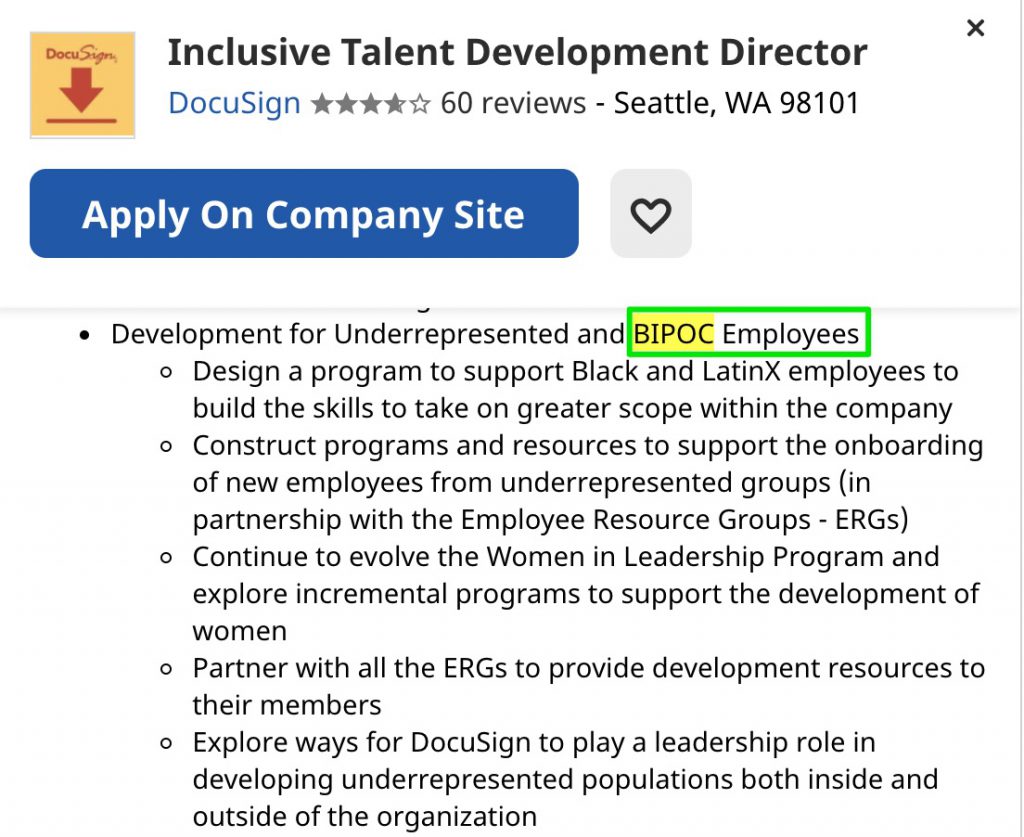Click the hollow bullet before Explore ways
Screen dimensions: 1024x837
tap(168, 742)
